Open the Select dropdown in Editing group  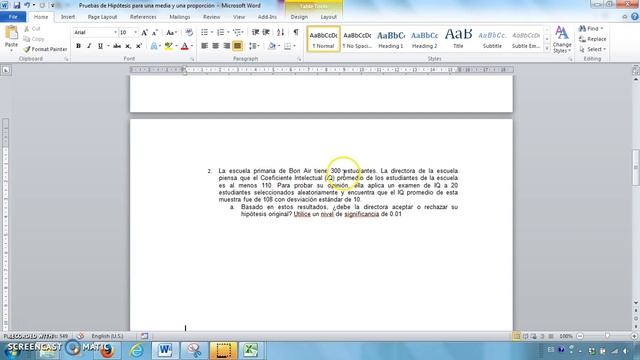click(592, 49)
